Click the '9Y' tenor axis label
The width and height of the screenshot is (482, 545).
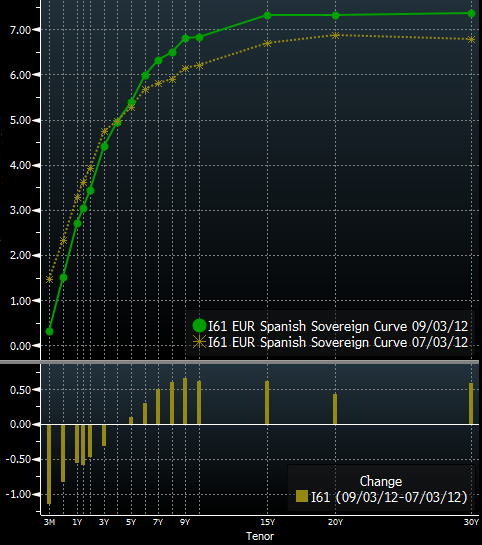tap(185, 522)
